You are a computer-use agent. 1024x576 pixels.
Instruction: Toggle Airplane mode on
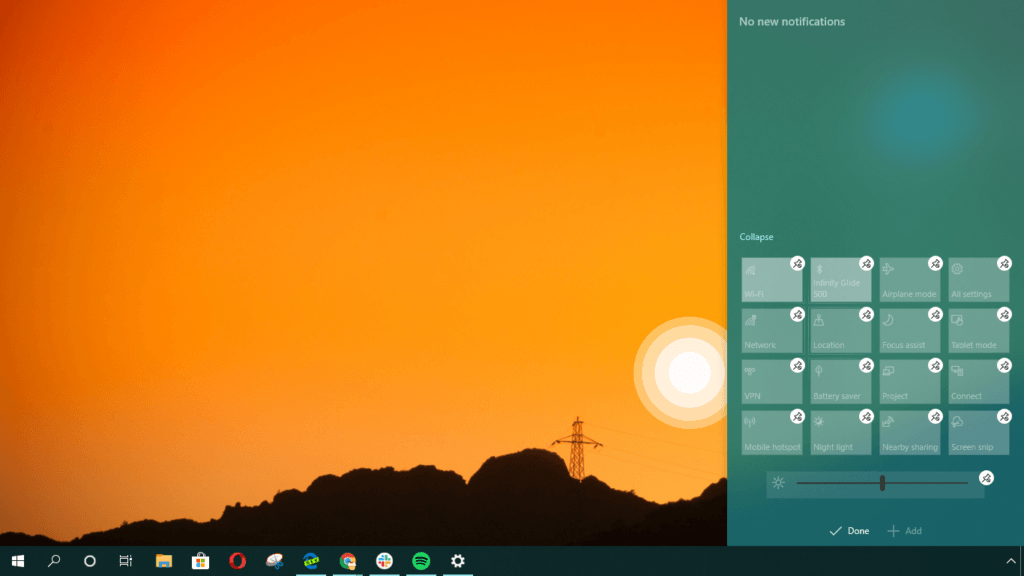909,280
